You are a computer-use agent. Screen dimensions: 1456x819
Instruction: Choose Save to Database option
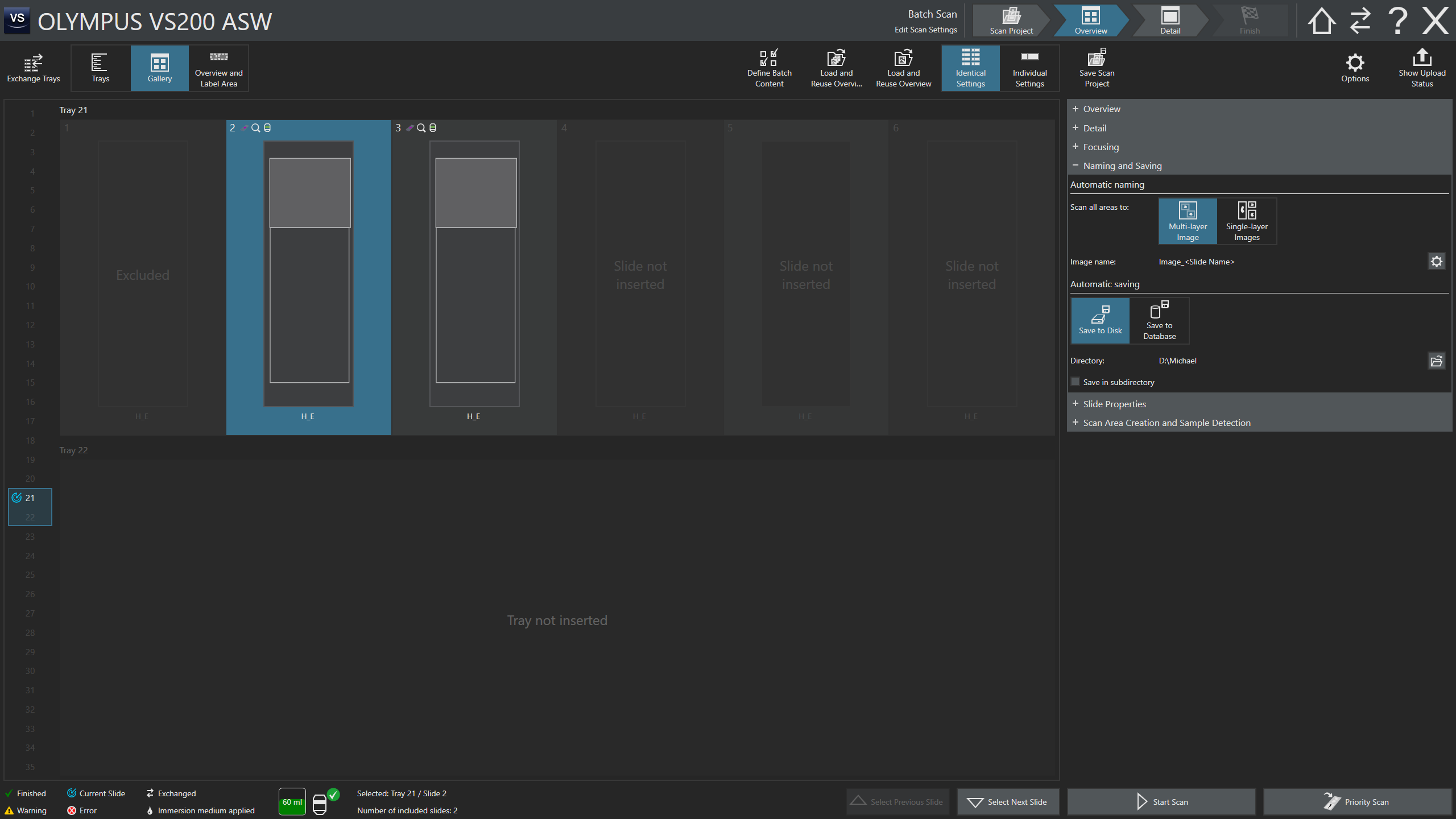(x=1159, y=321)
